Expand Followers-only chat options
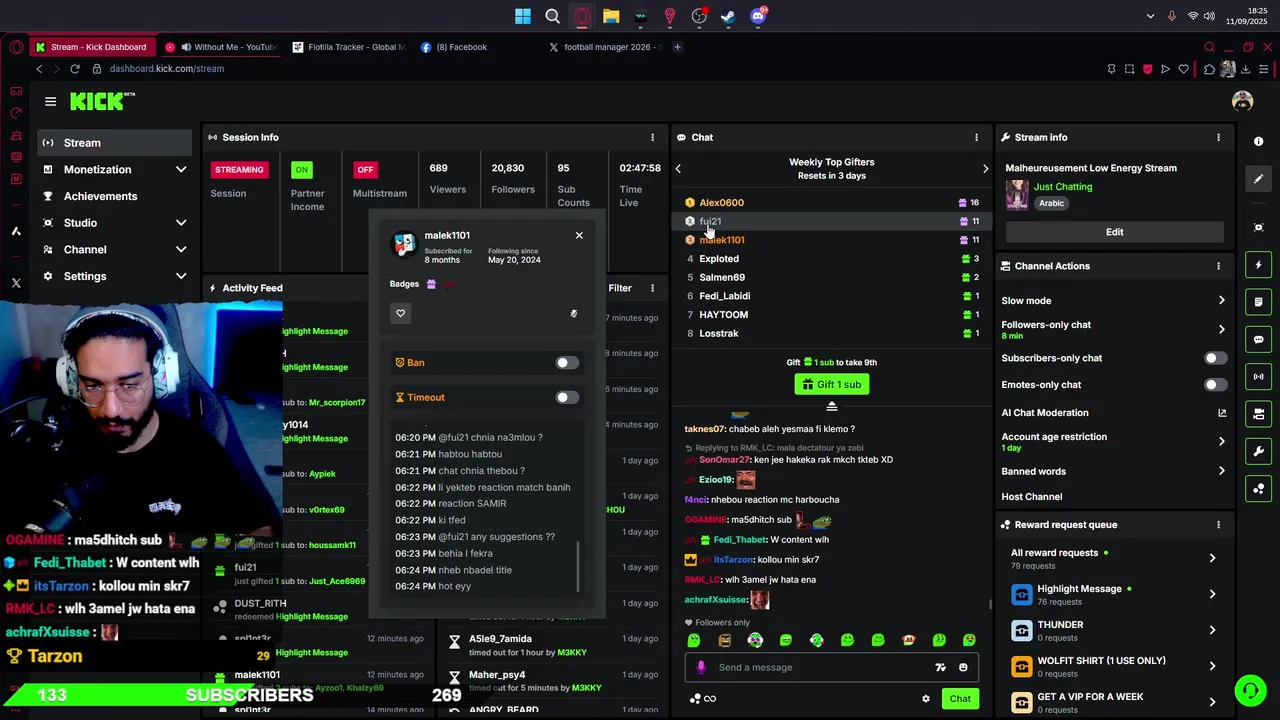Viewport: 1280px width, 720px height. (1113, 329)
